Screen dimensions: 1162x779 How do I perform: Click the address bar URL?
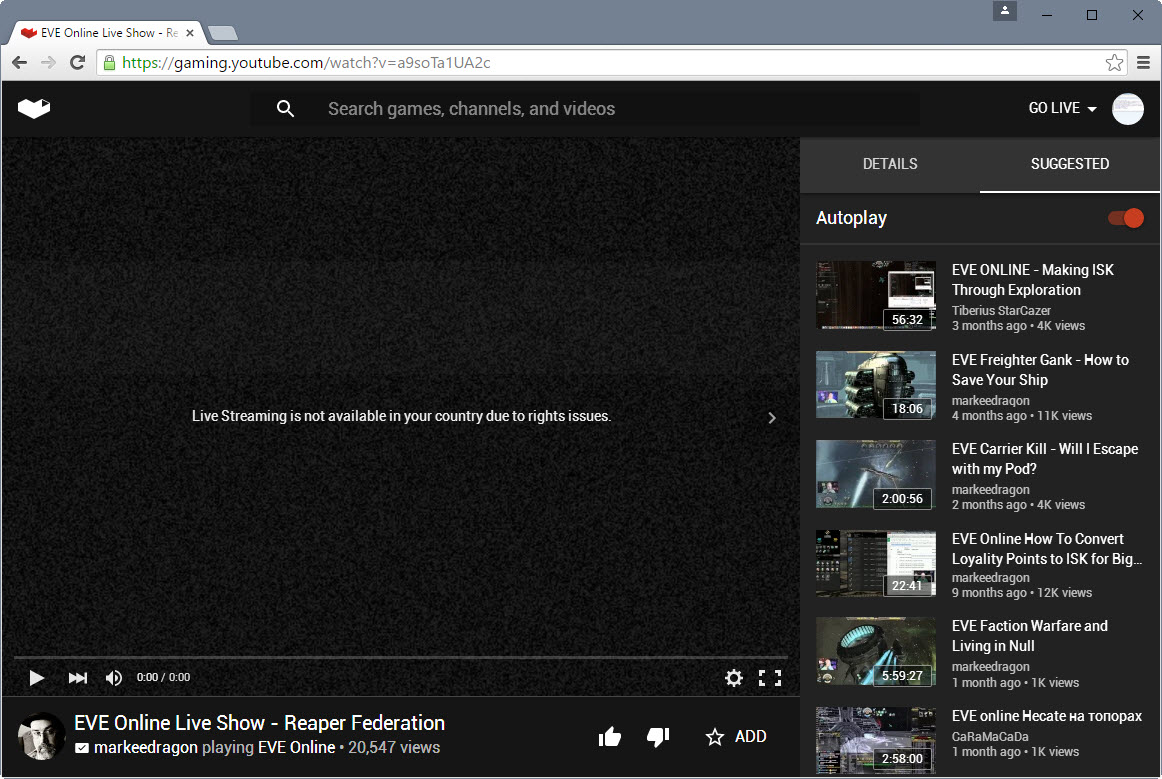click(x=306, y=63)
